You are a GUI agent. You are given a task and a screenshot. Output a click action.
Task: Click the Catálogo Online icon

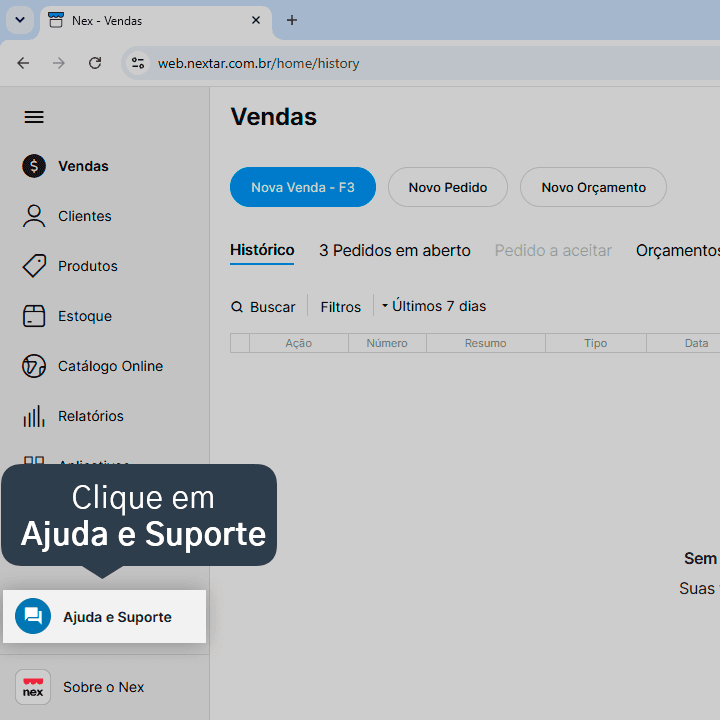point(34,366)
